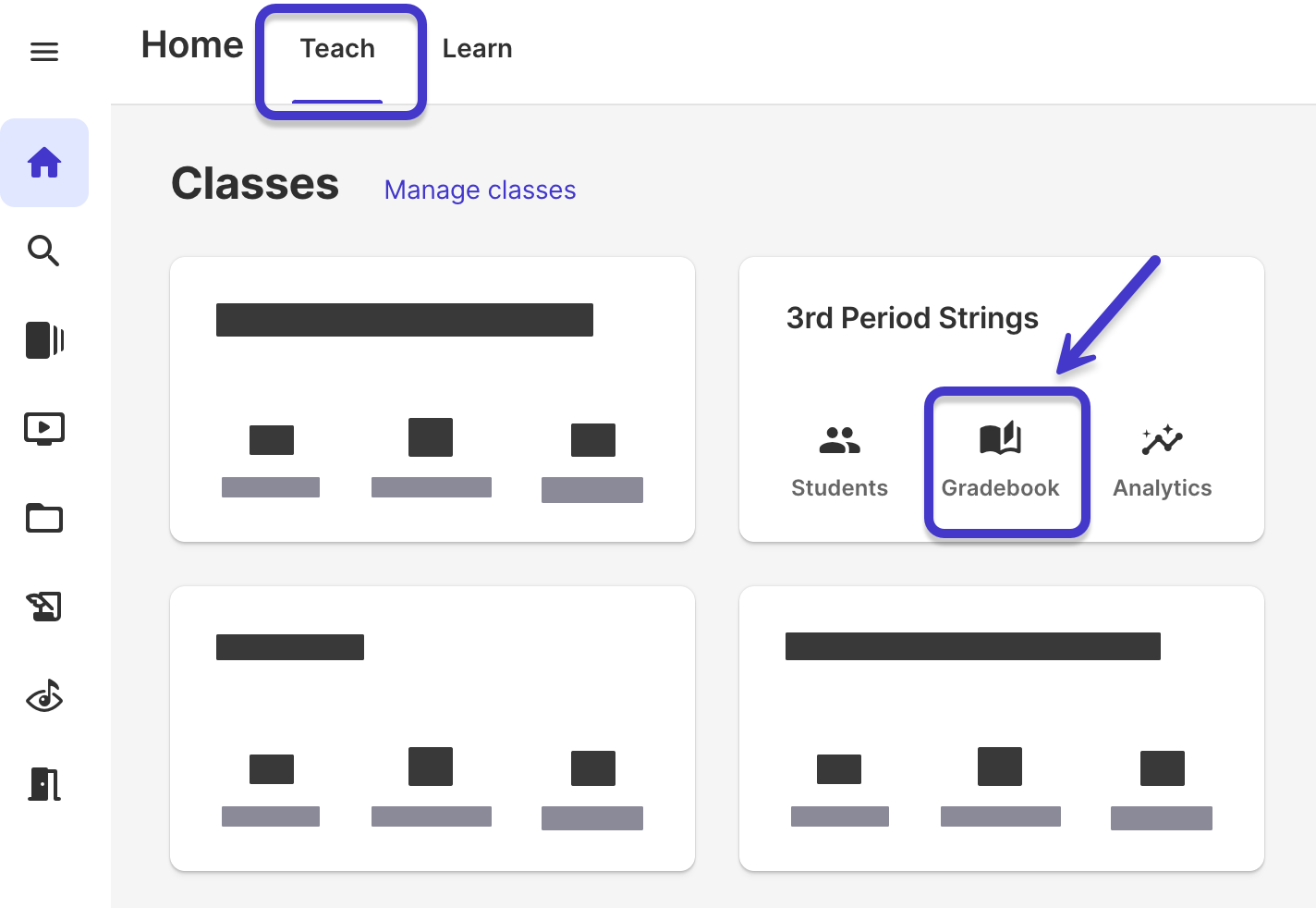The height and width of the screenshot is (908, 1316).
Task: Toggle the hamburger menu open
Action: click(x=44, y=52)
